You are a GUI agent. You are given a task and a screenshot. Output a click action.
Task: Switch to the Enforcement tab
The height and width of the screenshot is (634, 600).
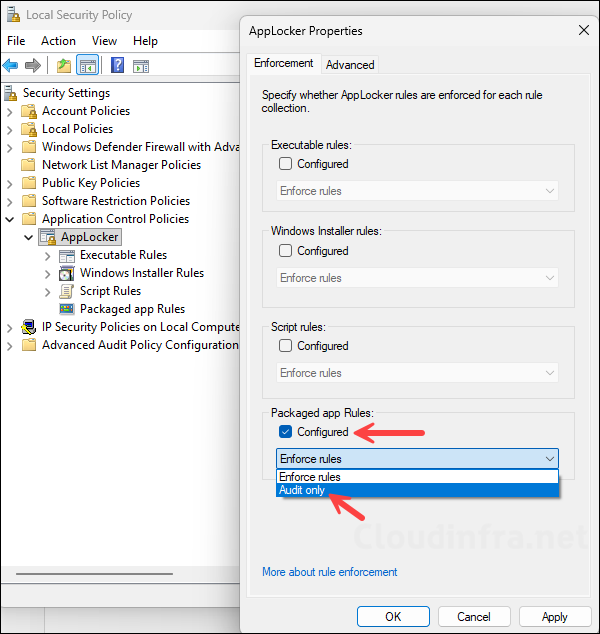coord(283,63)
